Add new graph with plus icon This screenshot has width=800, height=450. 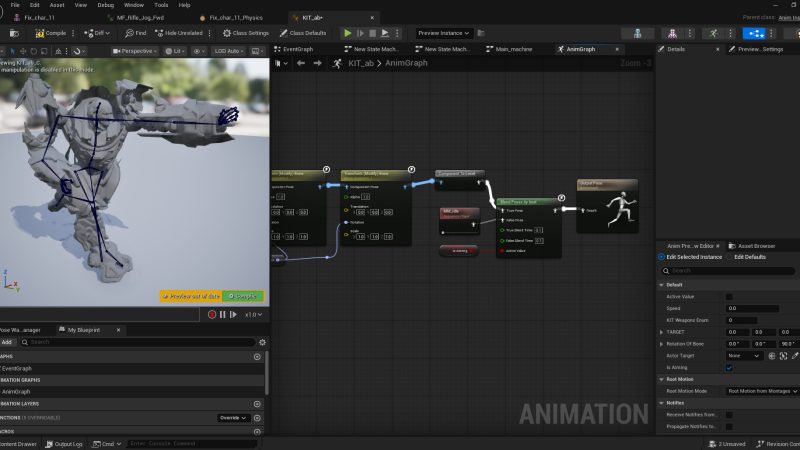[x=257, y=357]
